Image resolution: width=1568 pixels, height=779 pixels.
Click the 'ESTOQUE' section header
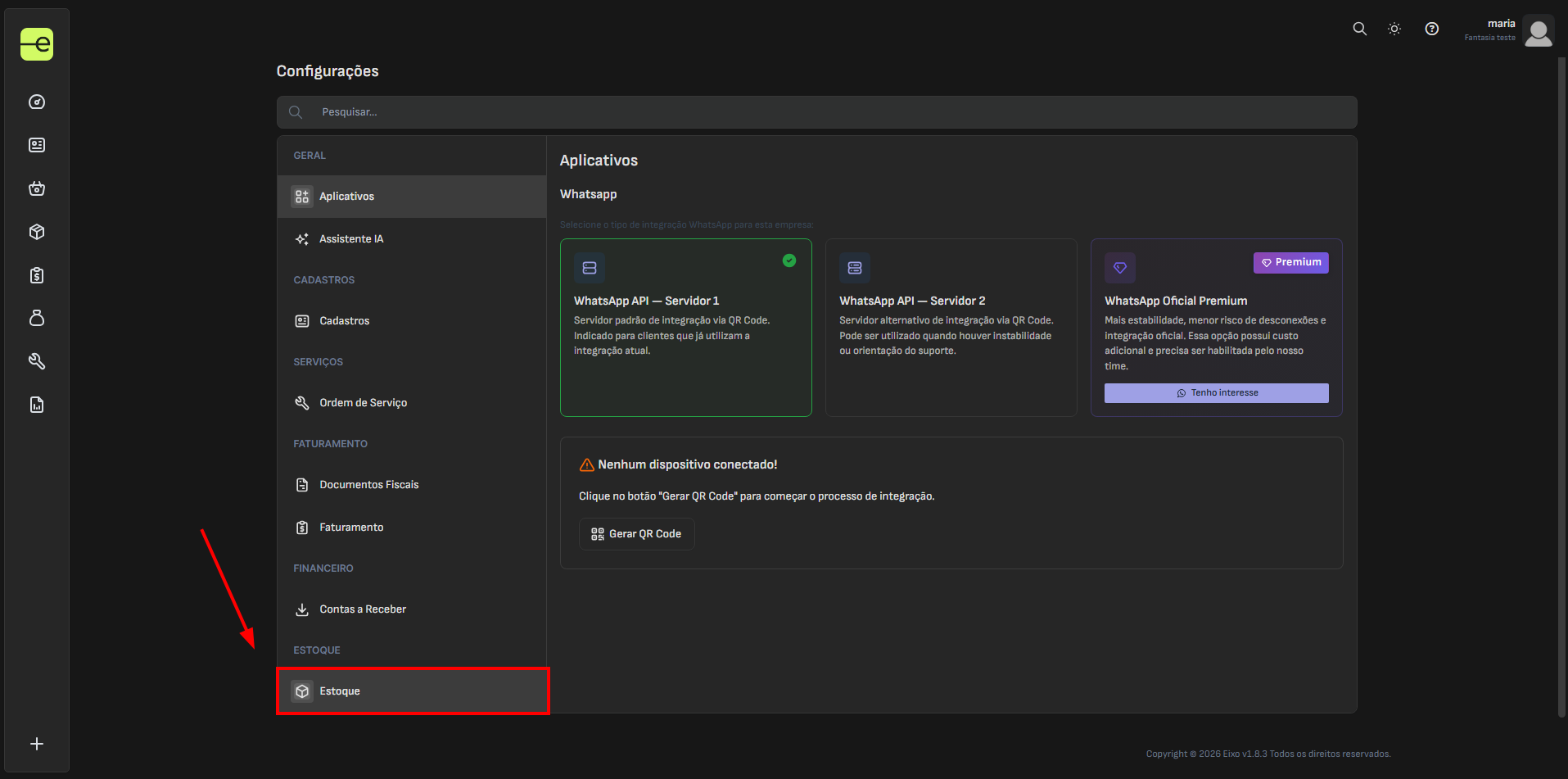click(317, 650)
